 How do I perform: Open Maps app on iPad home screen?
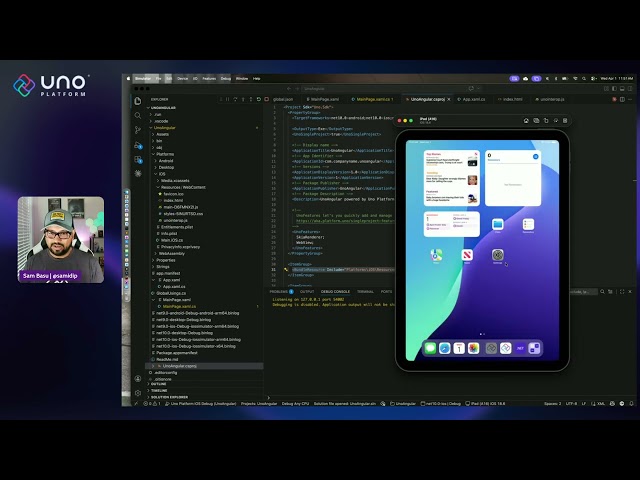436,256
